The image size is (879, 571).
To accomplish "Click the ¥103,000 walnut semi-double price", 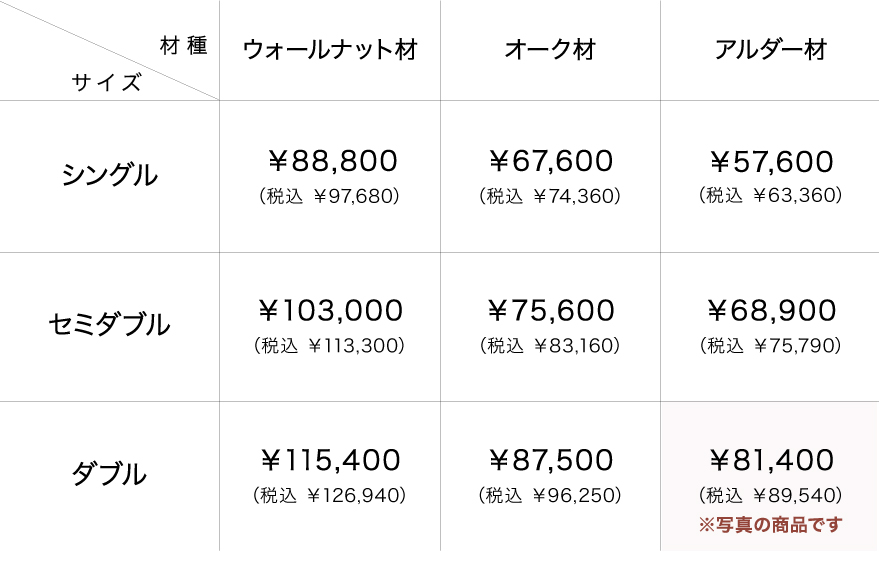I will (x=330, y=311).
